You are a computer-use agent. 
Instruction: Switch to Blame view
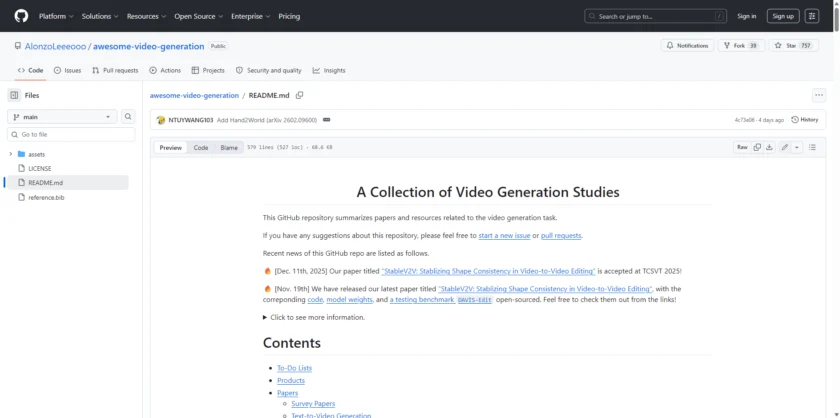click(x=229, y=147)
